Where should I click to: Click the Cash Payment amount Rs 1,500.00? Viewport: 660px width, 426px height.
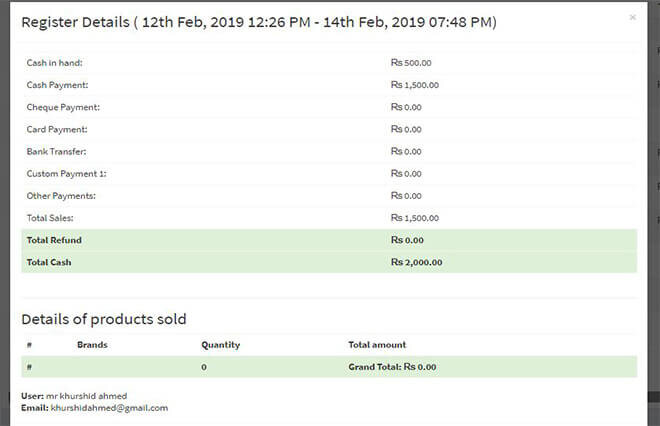414,85
